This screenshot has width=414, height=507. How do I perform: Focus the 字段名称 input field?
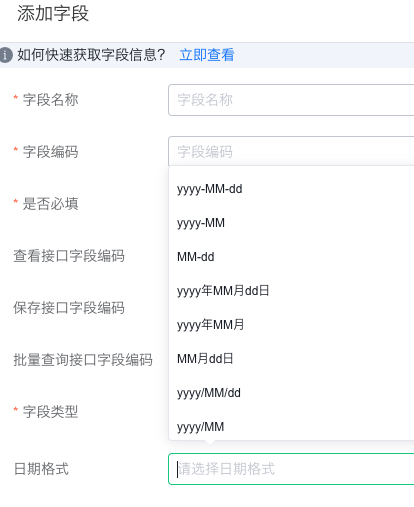[291, 100]
